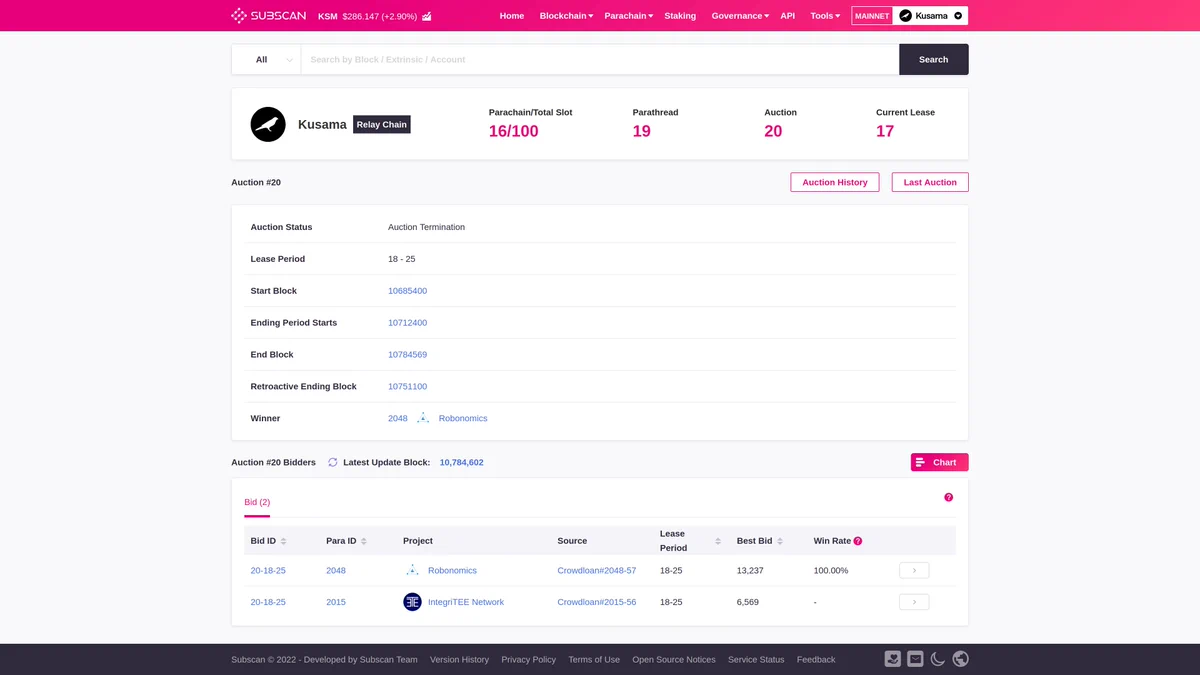Open Para ID 2048 in the bid table

pos(336,570)
